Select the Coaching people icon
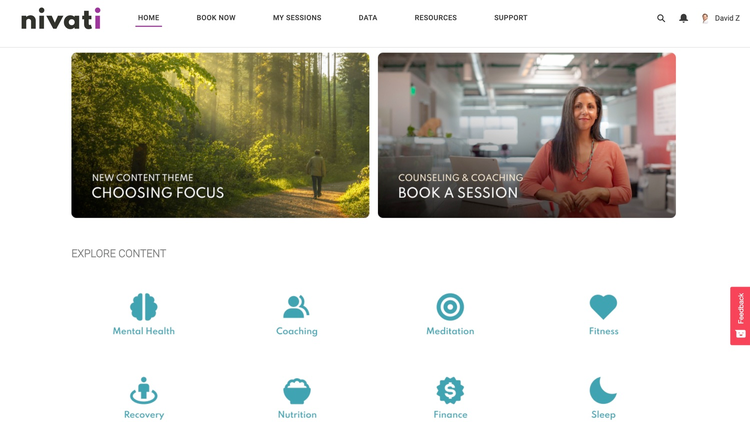Image resolution: width=750 pixels, height=422 pixels. click(296, 307)
